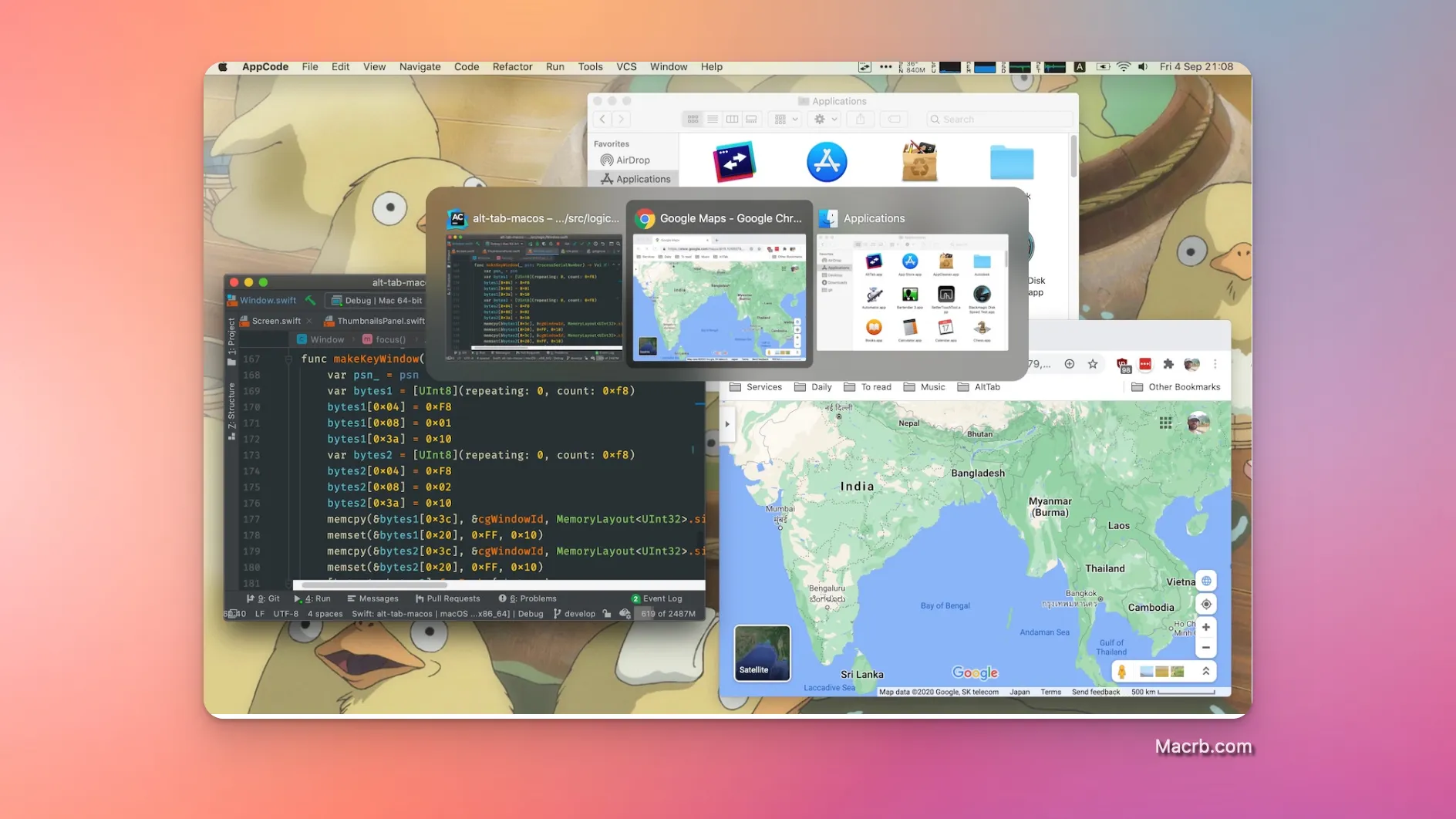Open the App Store icon in Finder

point(827,162)
